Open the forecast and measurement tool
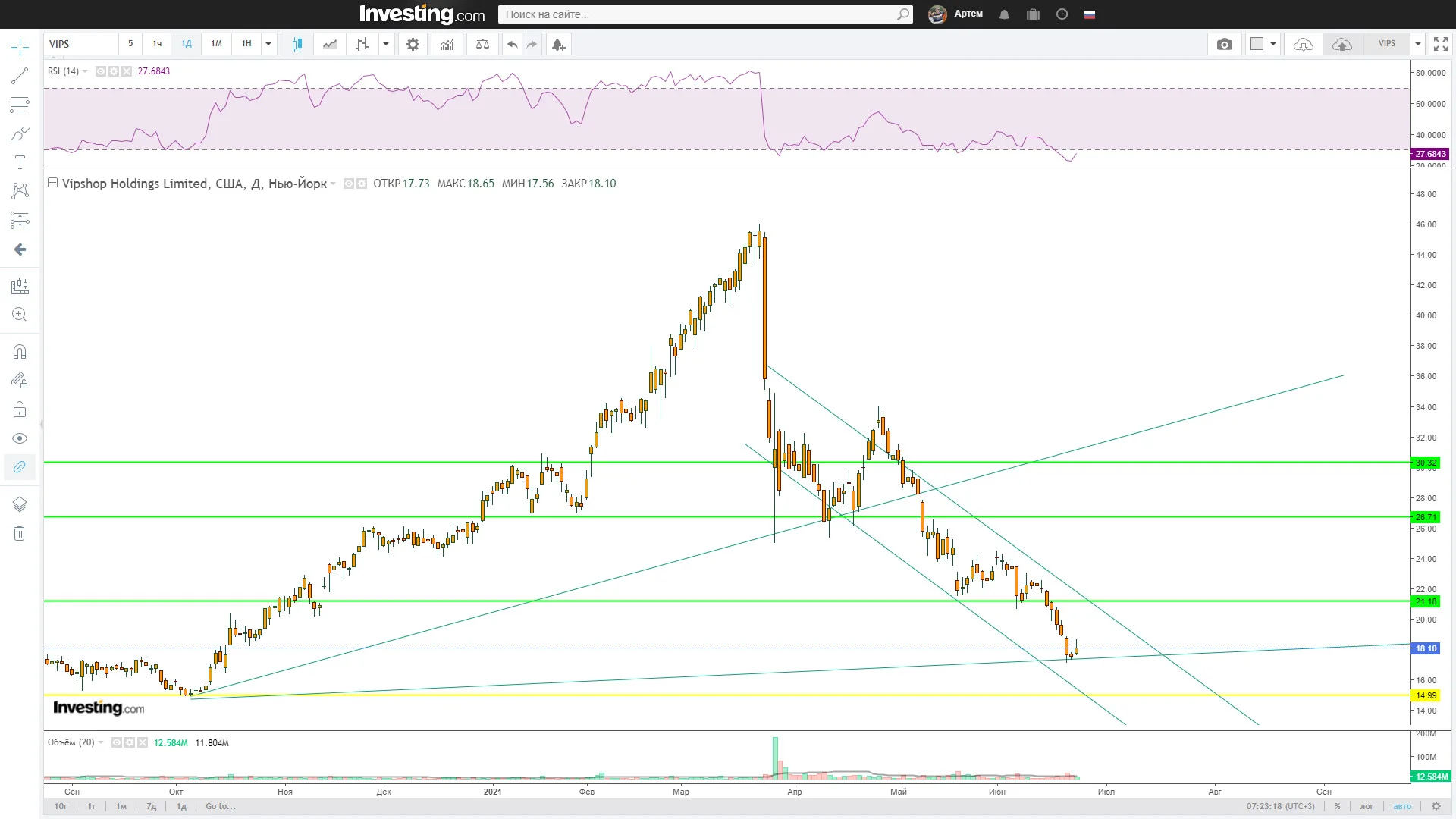The width and height of the screenshot is (1456, 819). click(20, 221)
